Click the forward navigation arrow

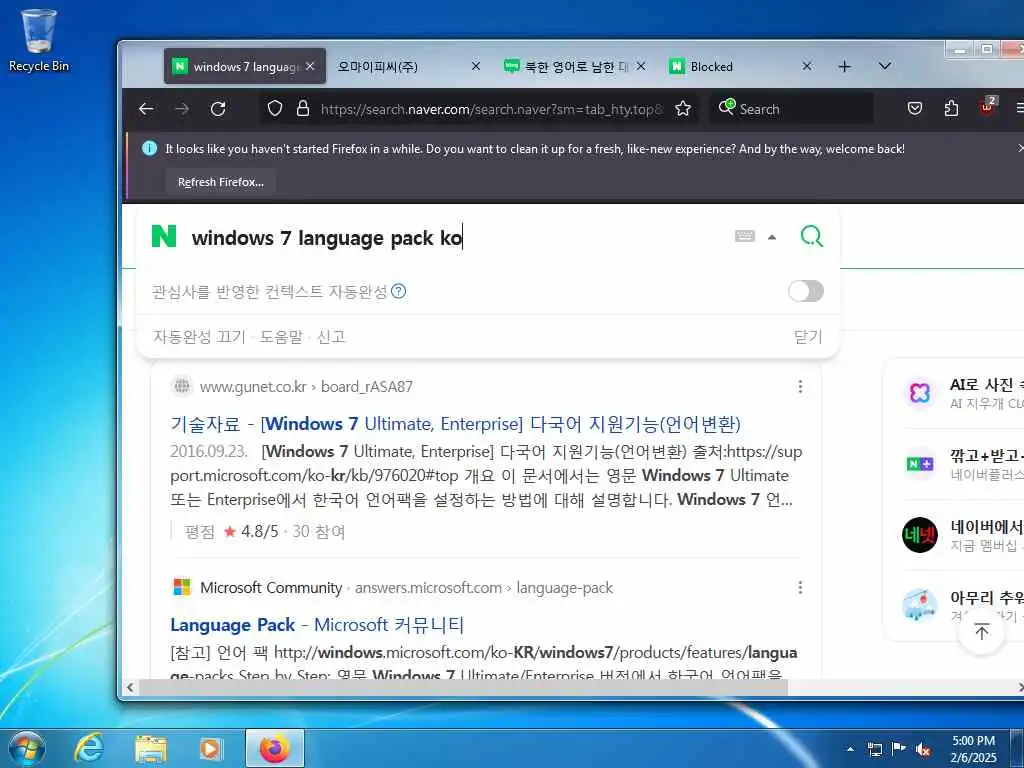pyautogui.click(x=182, y=109)
